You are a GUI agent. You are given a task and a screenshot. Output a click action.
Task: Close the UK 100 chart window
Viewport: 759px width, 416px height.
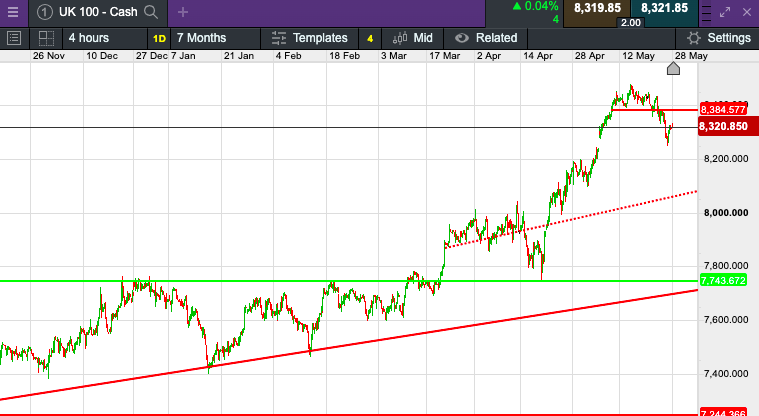747,13
